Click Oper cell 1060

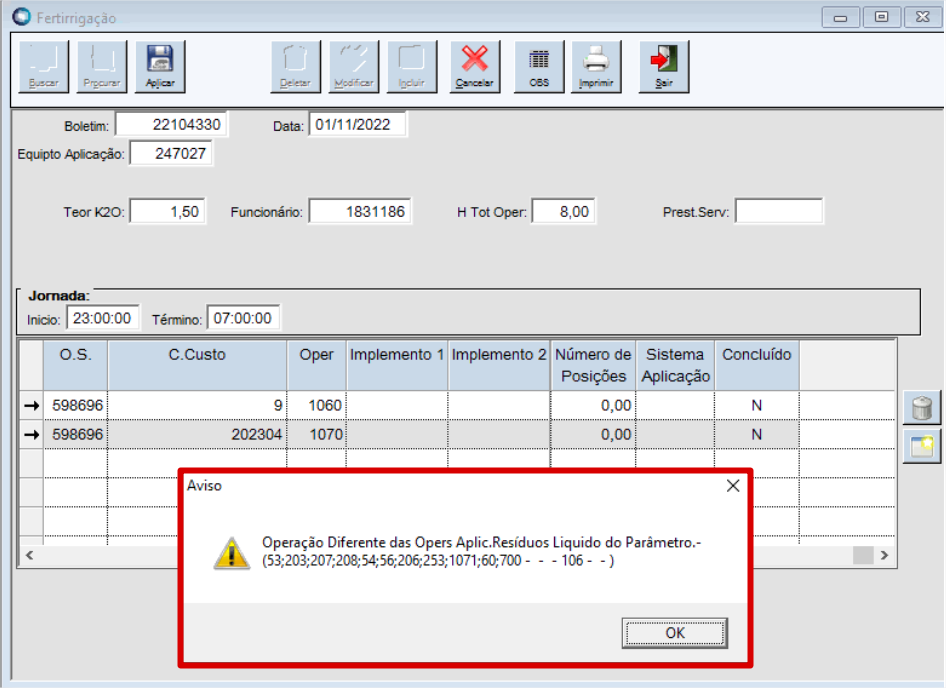click(x=316, y=406)
